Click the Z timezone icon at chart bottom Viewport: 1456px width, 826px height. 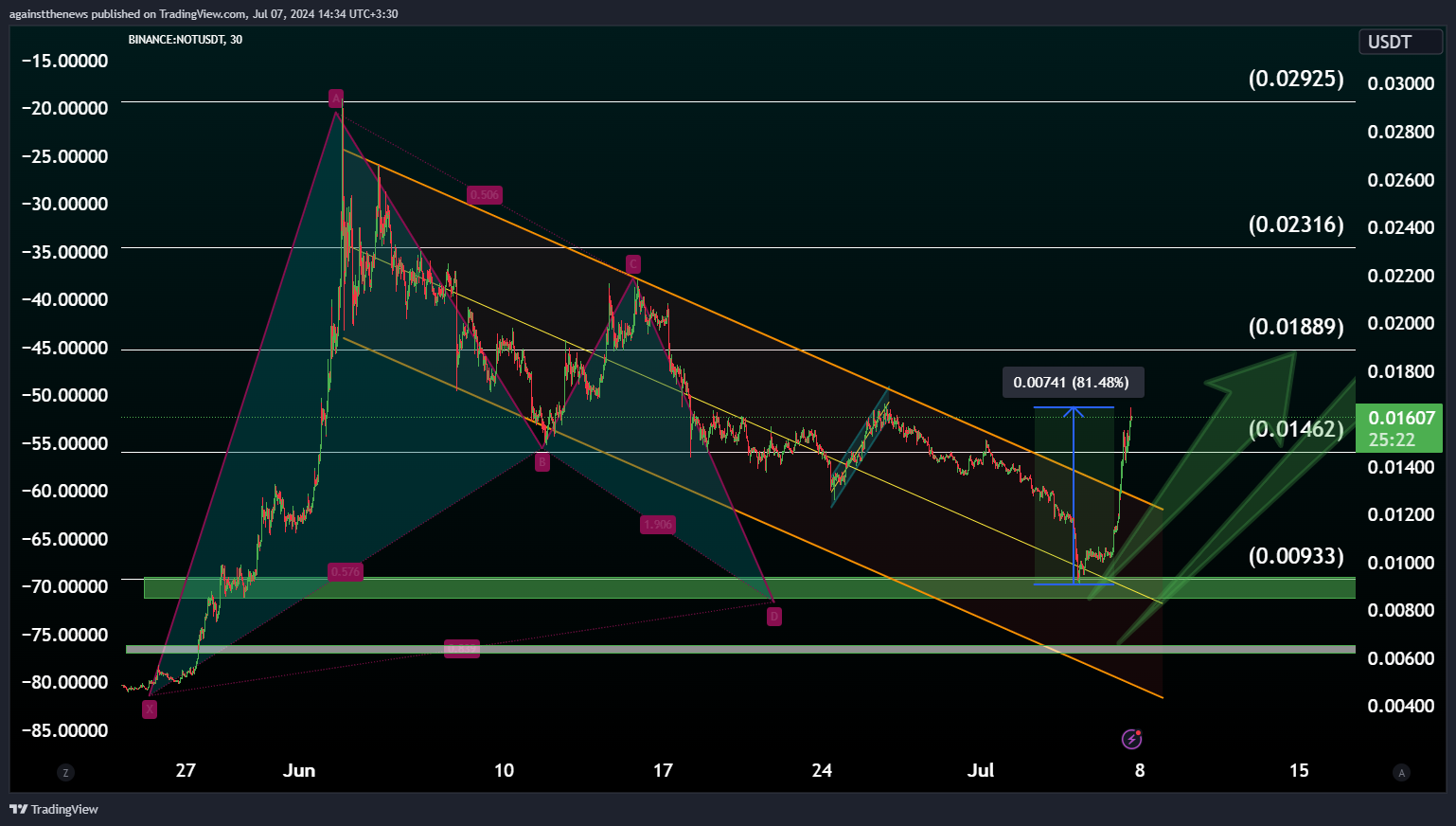(x=65, y=773)
